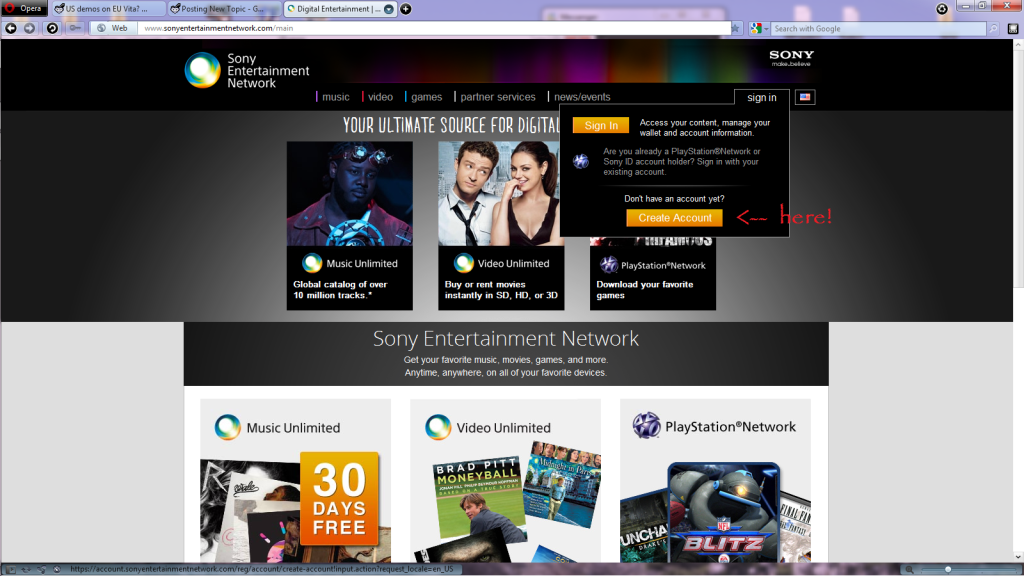Click the Sony Entertainment Network logo

247,71
